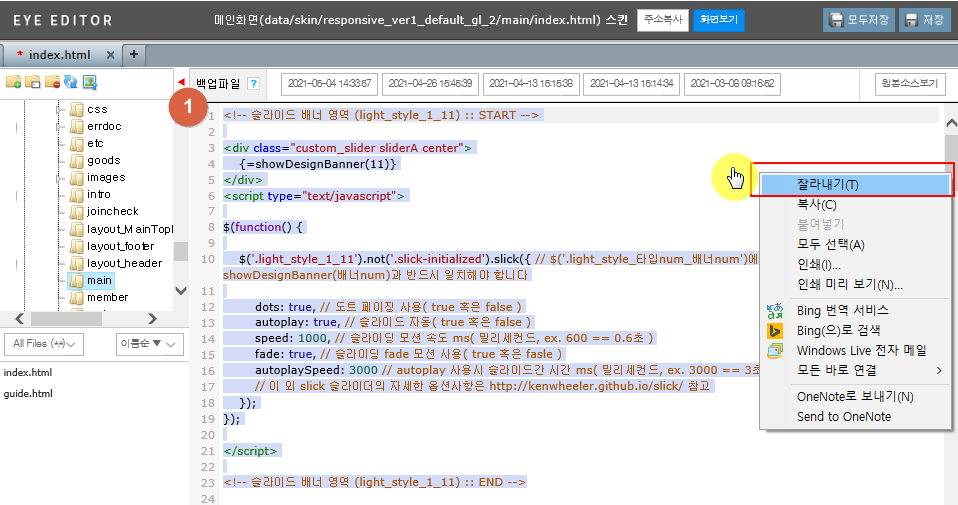Viewport: 958px width, 505px height.
Task: Expand the errdoc folder tree node
Action: (59, 126)
